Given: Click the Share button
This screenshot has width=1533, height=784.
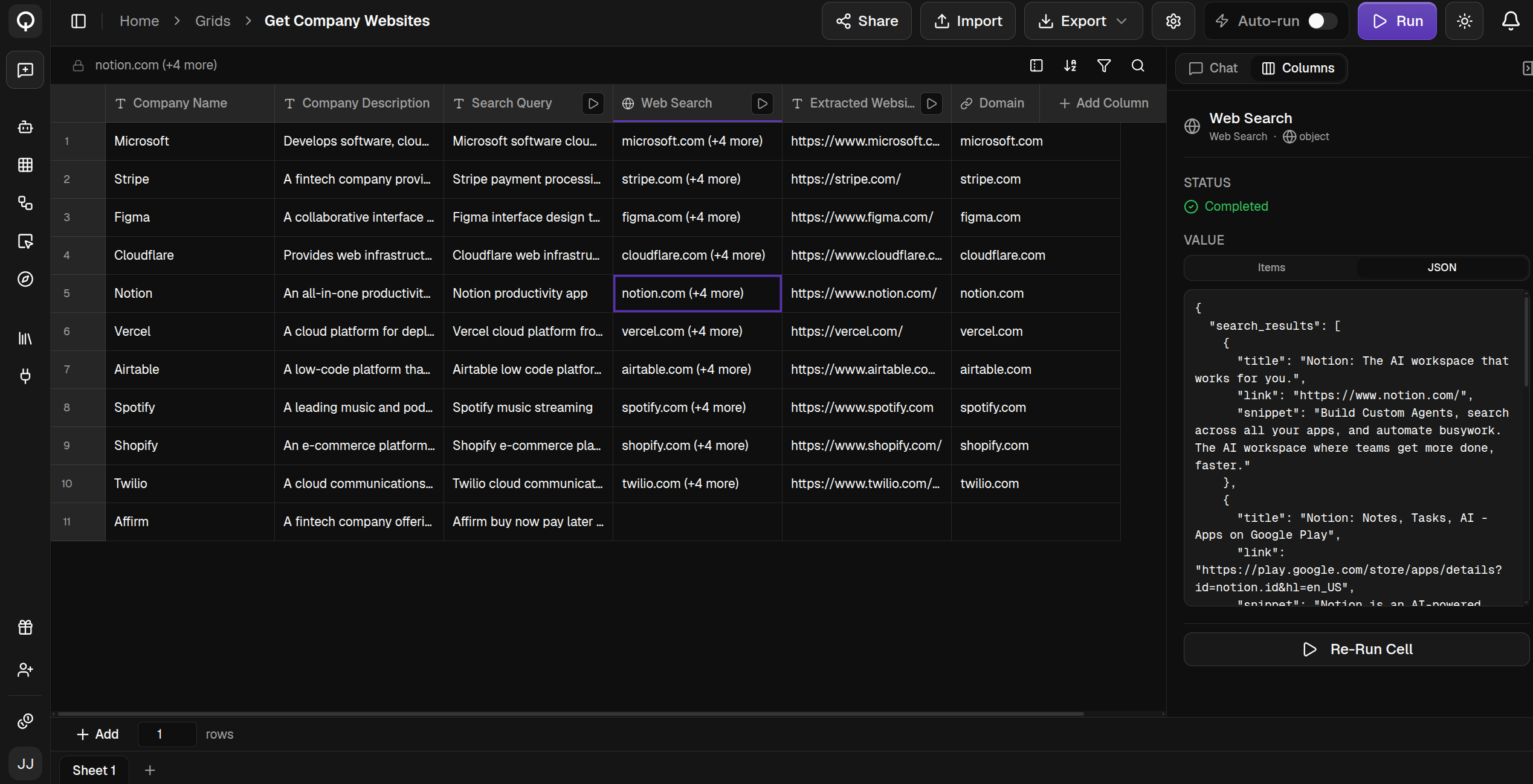Looking at the screenshot, I should [867, 21].
